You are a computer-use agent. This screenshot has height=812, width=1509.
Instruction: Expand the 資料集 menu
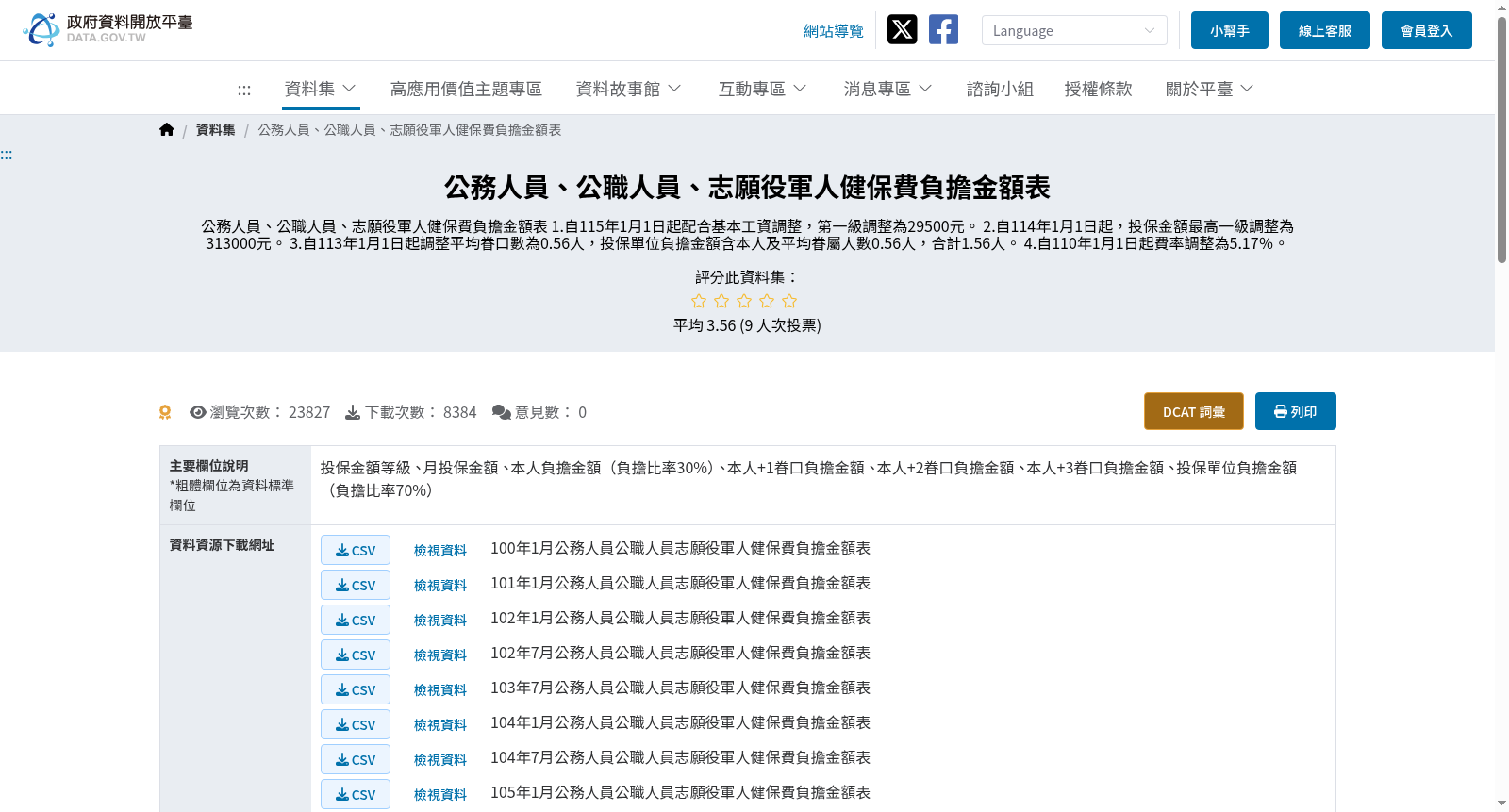[321, 89]
